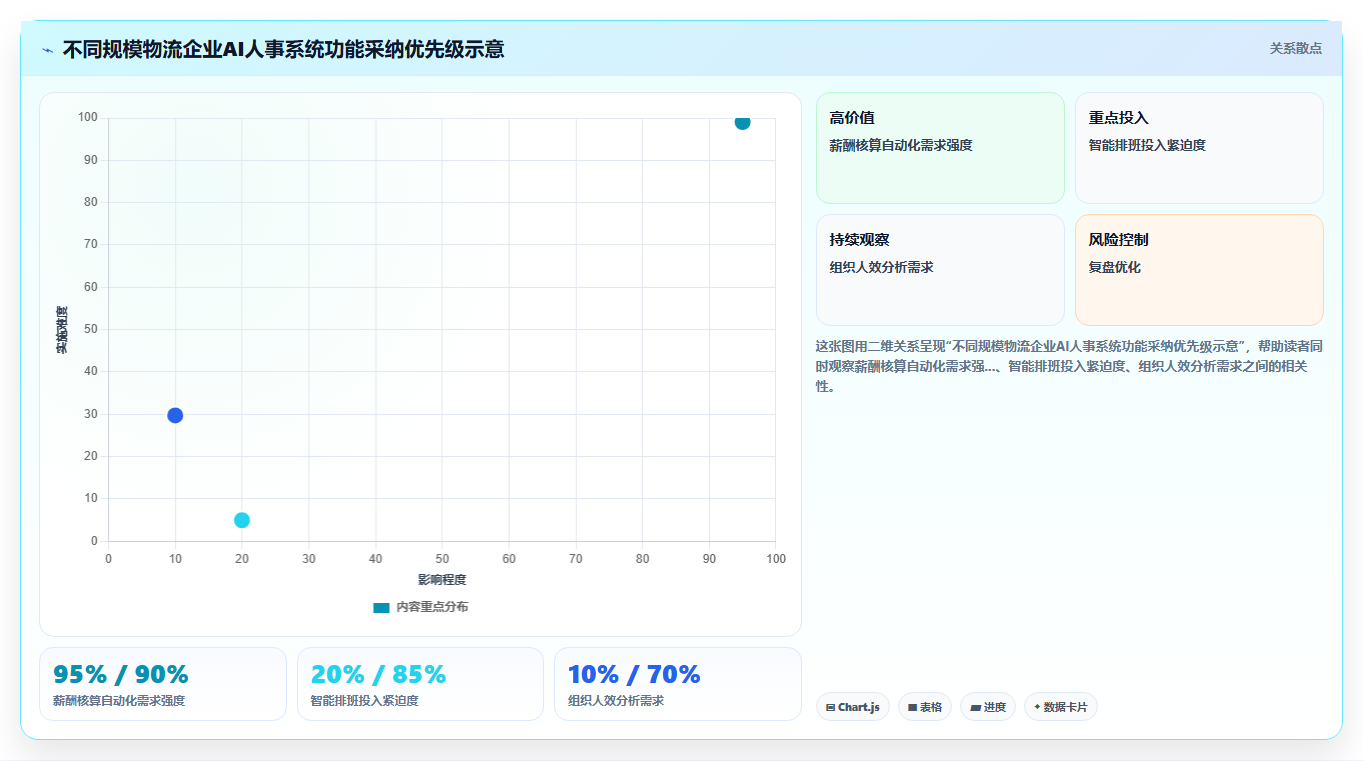The width and height of the screenshot is (1363, 761).
Task: Click the 薪酬核算自动化需求强度 label under 95% / 90%
Action: [119, 701]
